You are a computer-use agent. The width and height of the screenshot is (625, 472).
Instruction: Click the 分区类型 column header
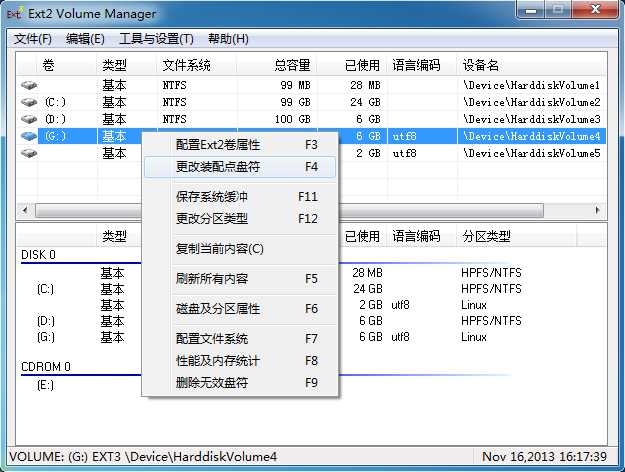point(517,236)
